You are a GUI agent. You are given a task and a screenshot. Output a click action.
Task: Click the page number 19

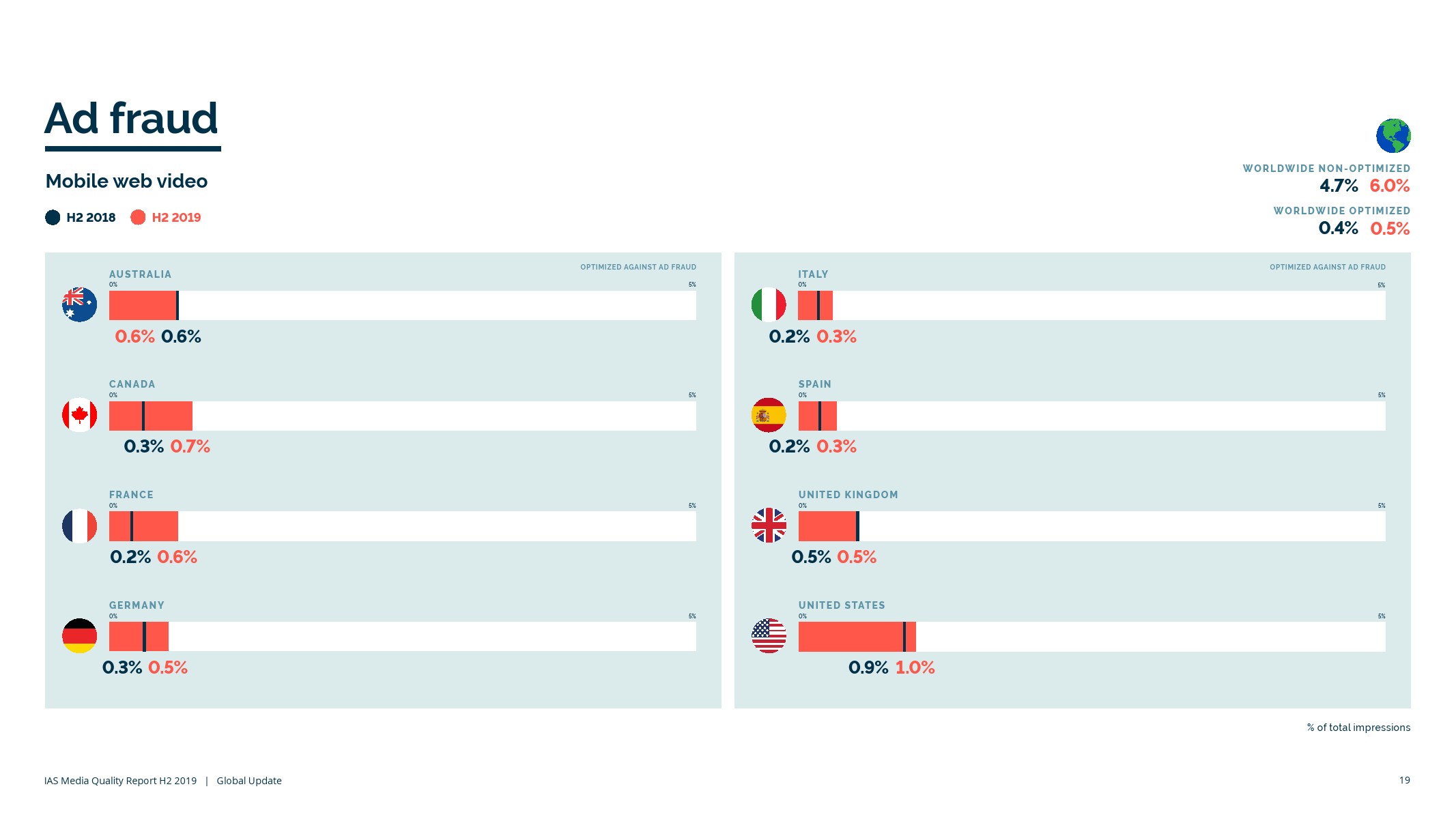(1404, 780)
